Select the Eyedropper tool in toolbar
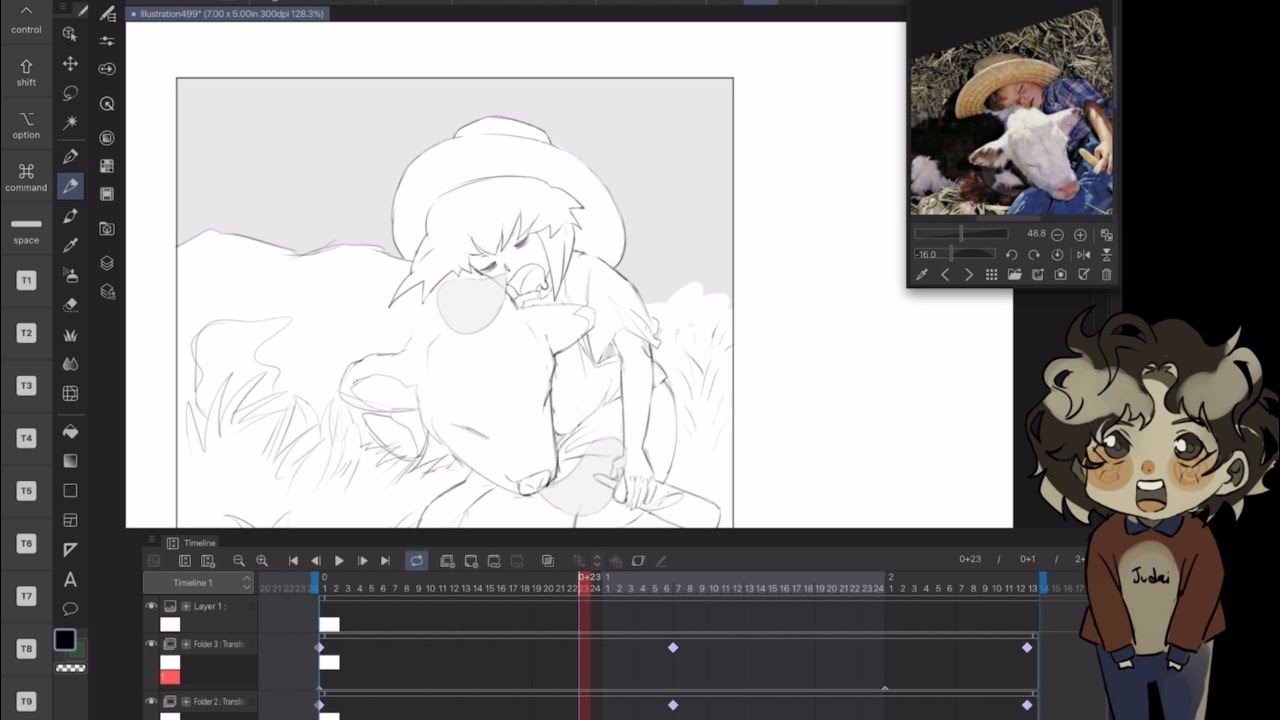This screenshot has width=1280, height=720. (x=70, y=246)
